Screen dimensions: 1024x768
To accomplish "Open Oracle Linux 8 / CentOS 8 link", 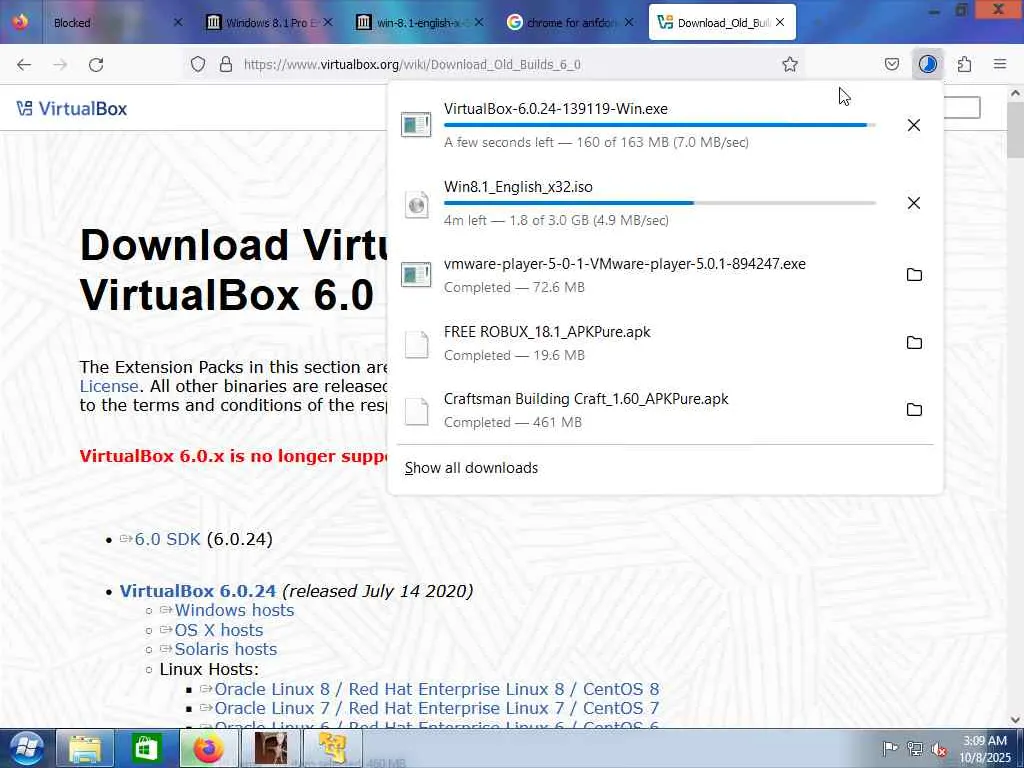I will tap(436, 689).
